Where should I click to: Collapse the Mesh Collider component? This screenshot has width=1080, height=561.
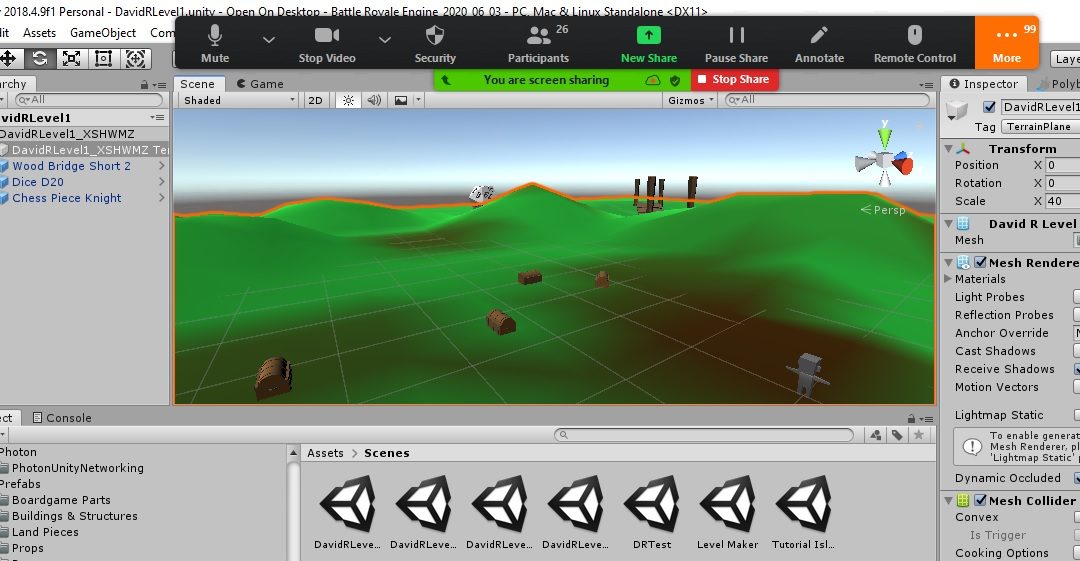point(948,500)
